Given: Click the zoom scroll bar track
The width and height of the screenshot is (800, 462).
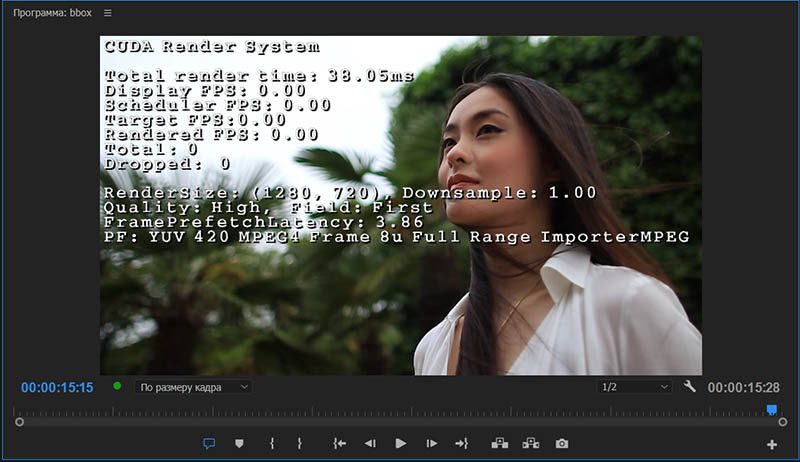Looking at the screenshot, I should (401, 422).
